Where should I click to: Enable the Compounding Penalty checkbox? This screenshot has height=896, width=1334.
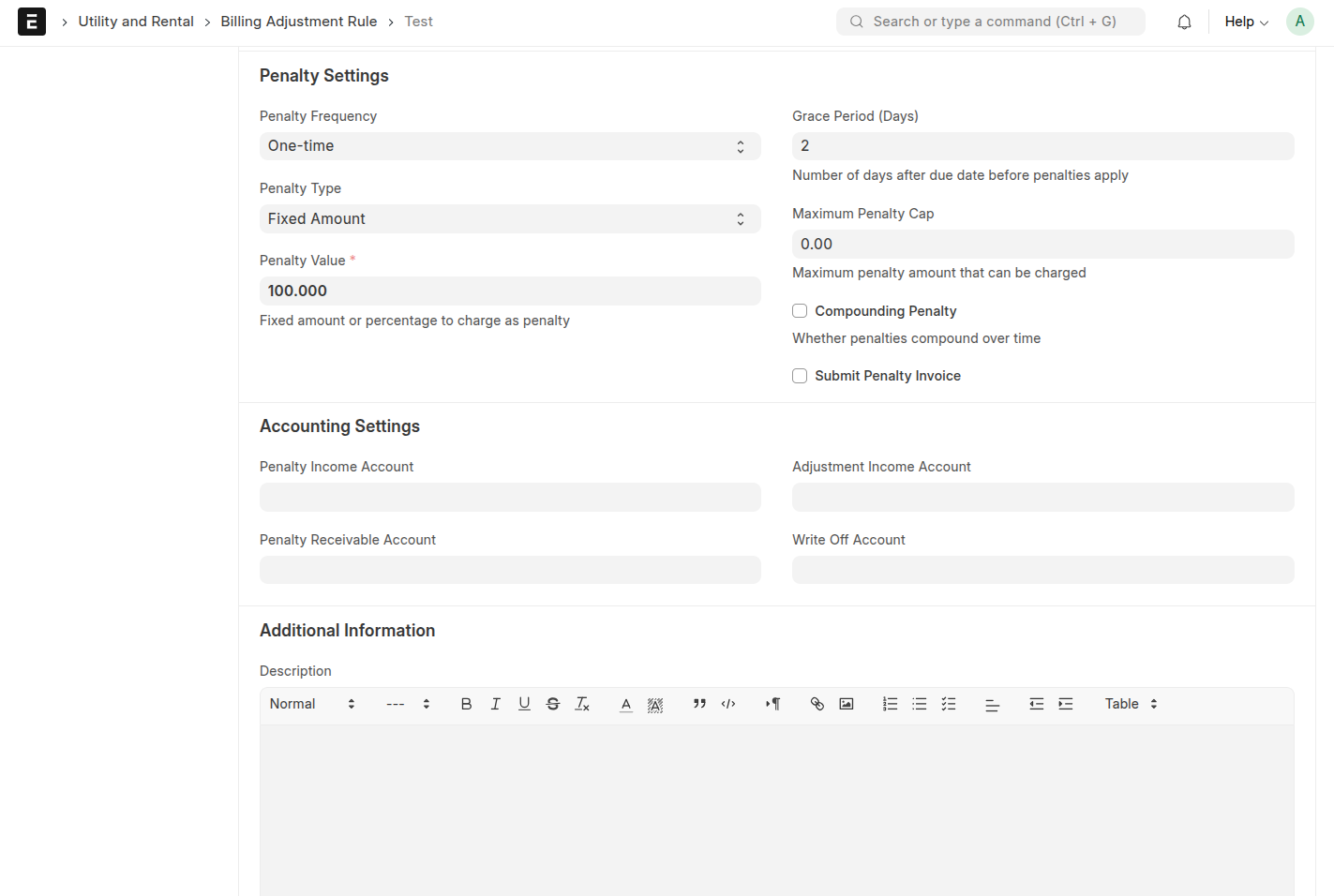pyautogui.click(x=800, y=311)
